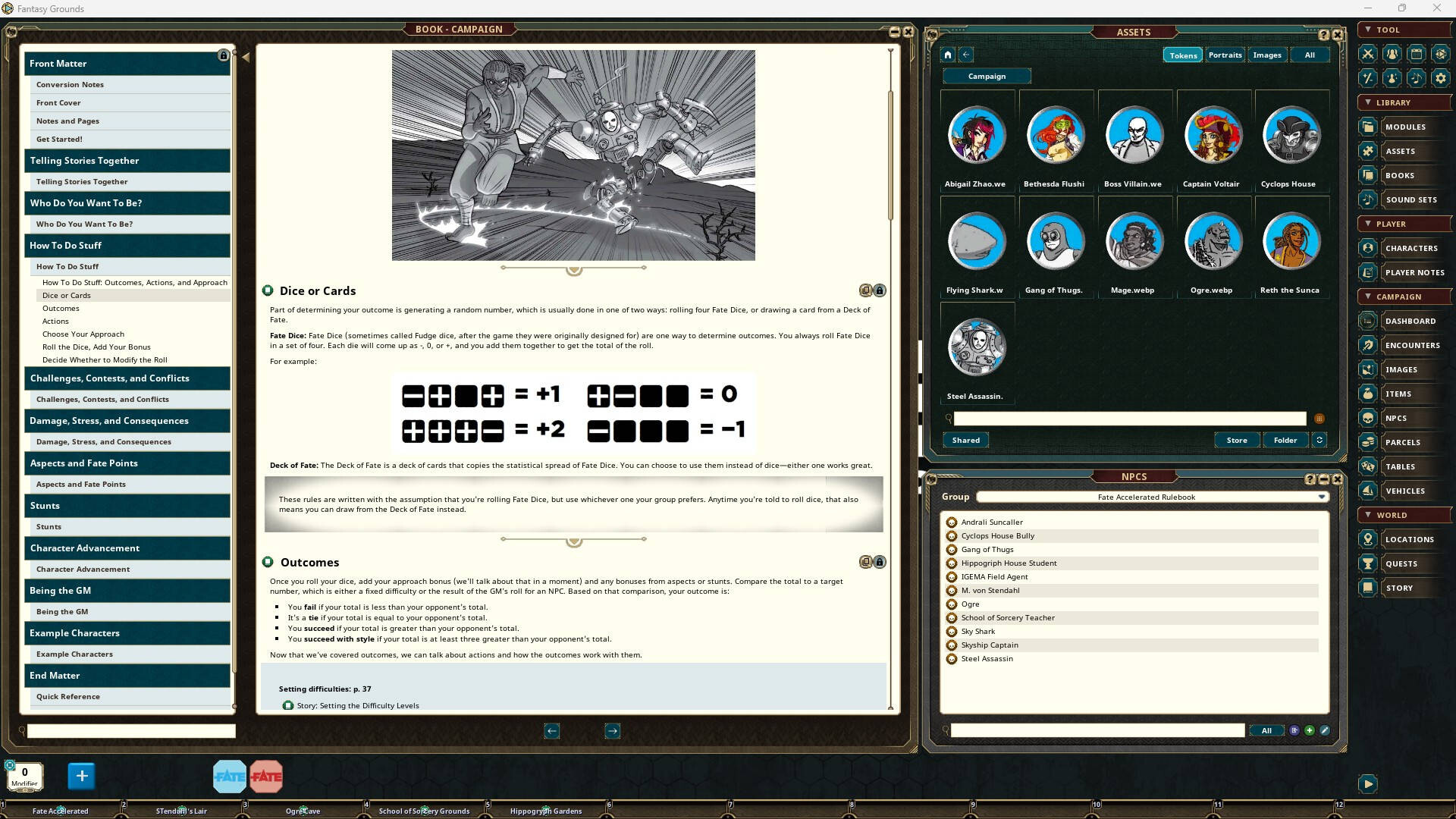Screen dimensions: 1456x819
Task: Click the Folder button in Assets
Action: click(x=1285, y=440)
